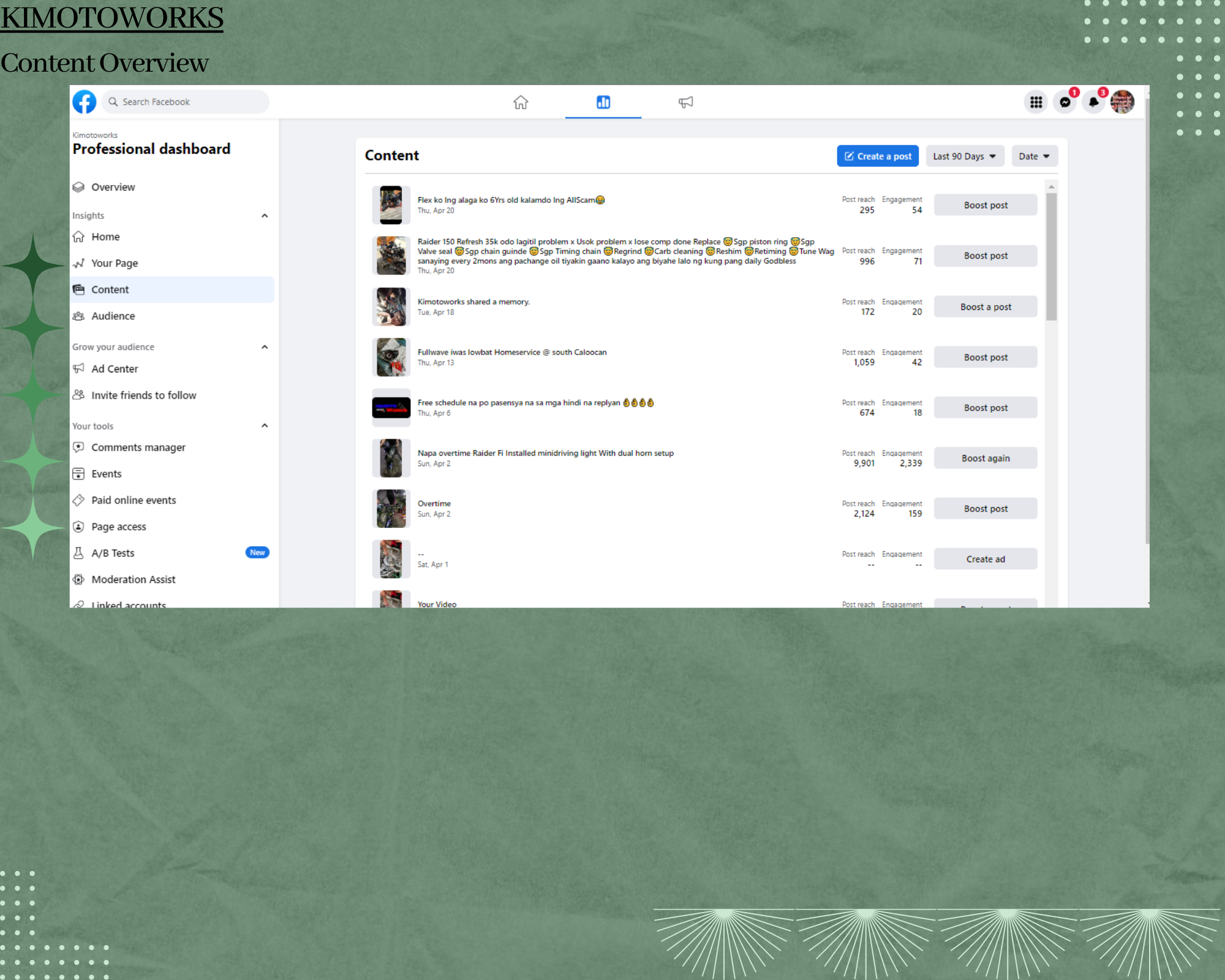Collapse the Insights section
The image size is (1225, 980).
pos(265,216)
